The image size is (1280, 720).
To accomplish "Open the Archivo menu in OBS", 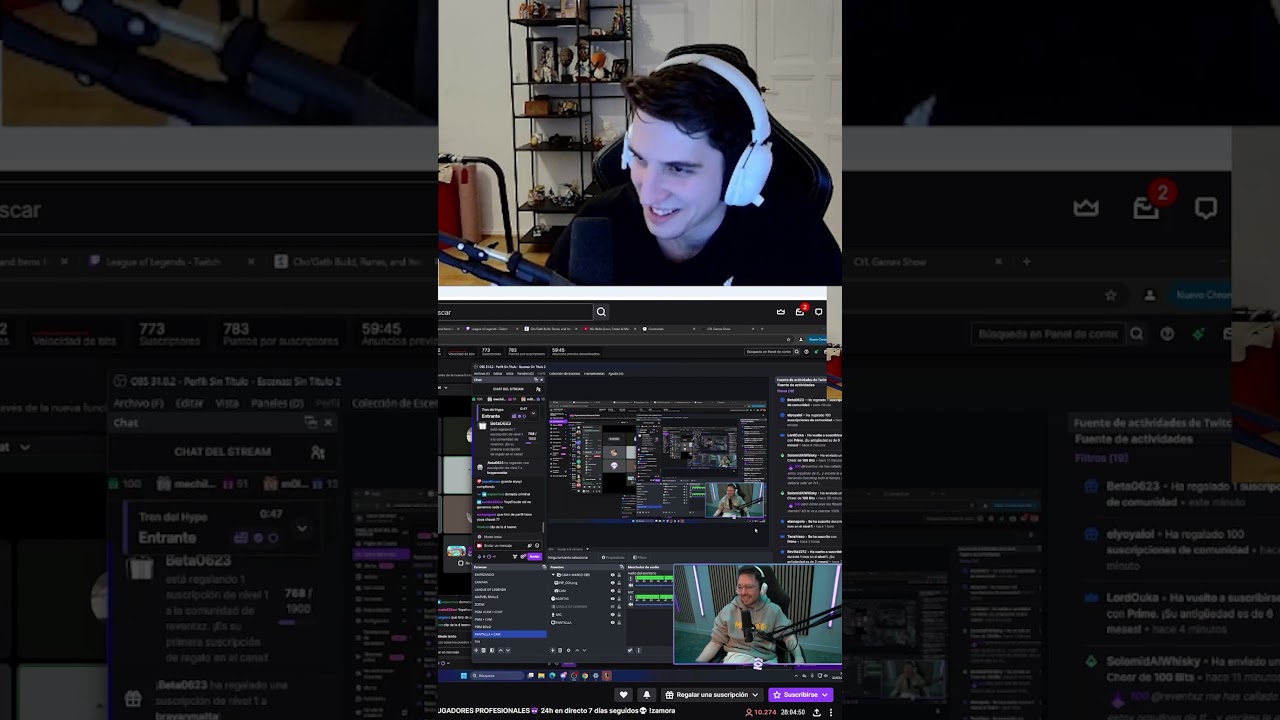I will (482, 373).
